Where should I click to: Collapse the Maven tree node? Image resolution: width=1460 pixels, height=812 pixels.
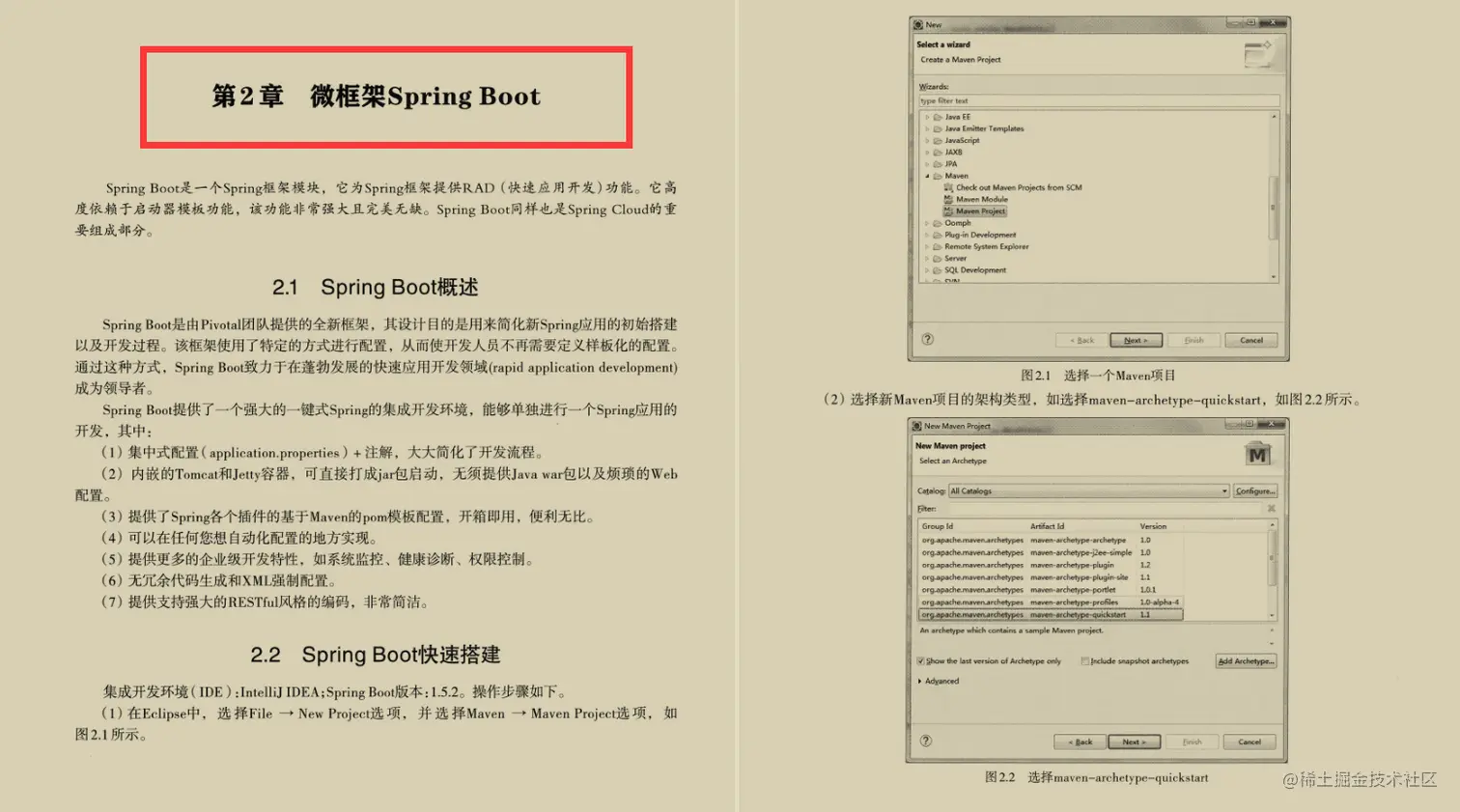pos(926,176)
